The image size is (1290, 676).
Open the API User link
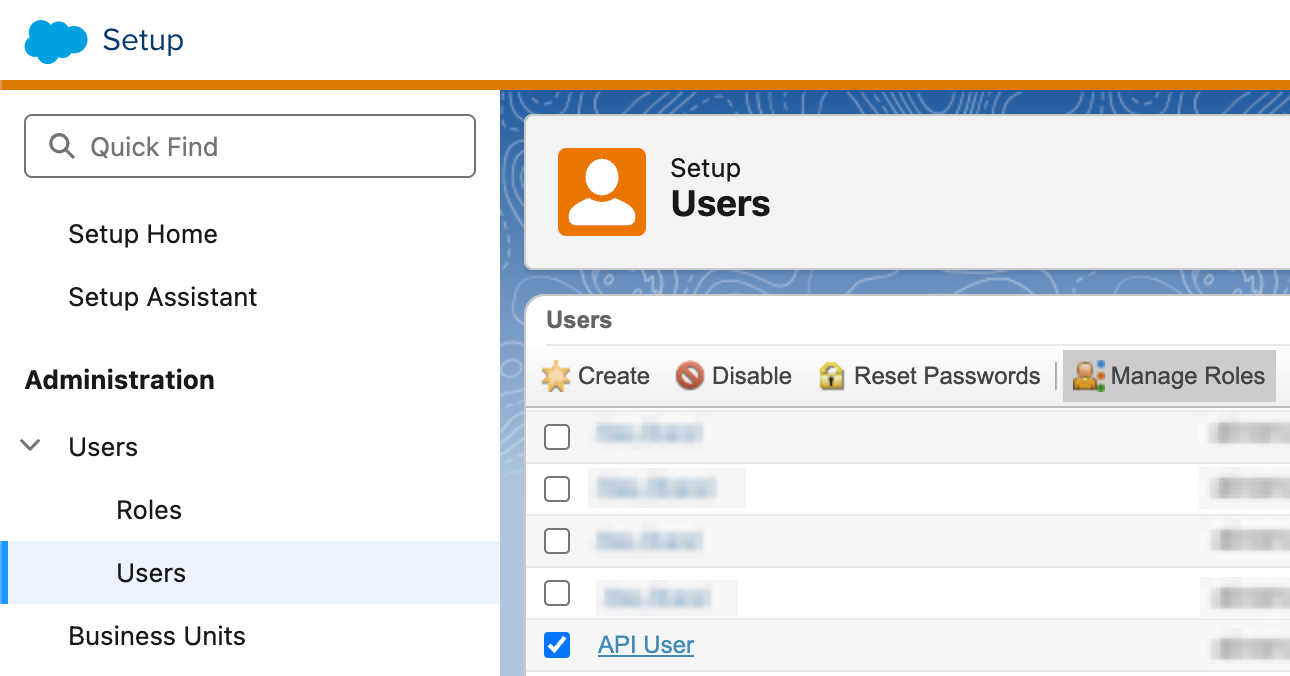click(646, 645)
